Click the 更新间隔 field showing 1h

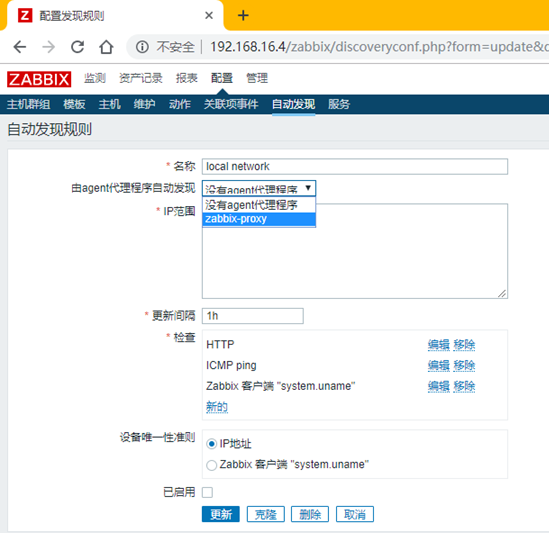tap(252, 316)
